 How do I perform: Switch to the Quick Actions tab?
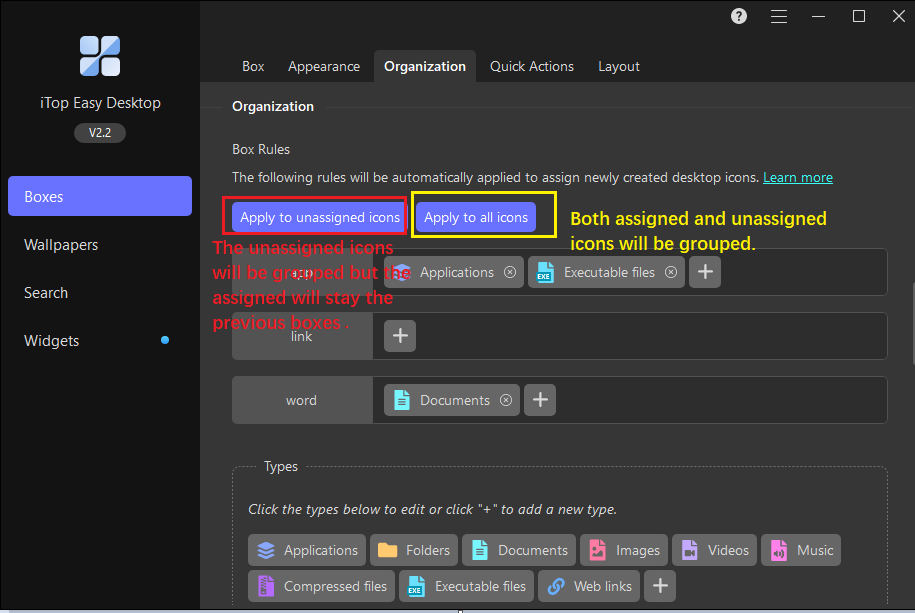532,66
